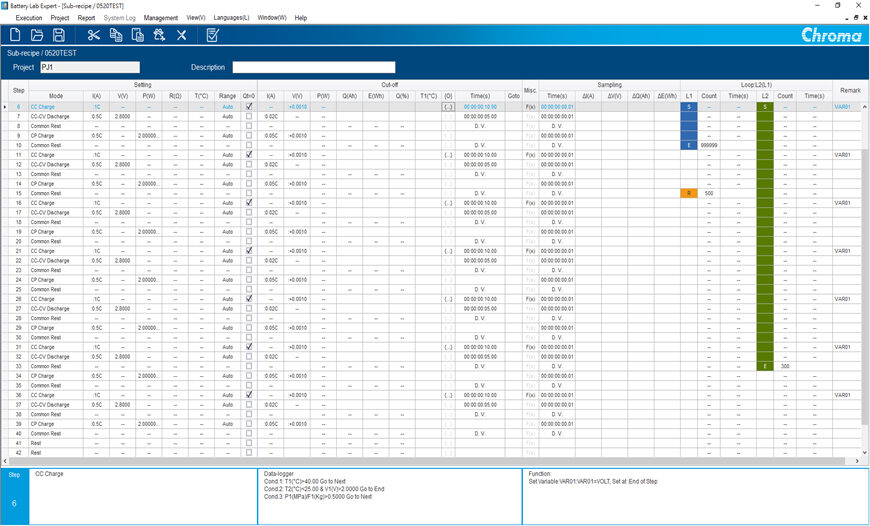The image size is (870, 526).
Task: Paste a step with the clipboard icon
Action: pyautogui.click(x=138, y=36)
